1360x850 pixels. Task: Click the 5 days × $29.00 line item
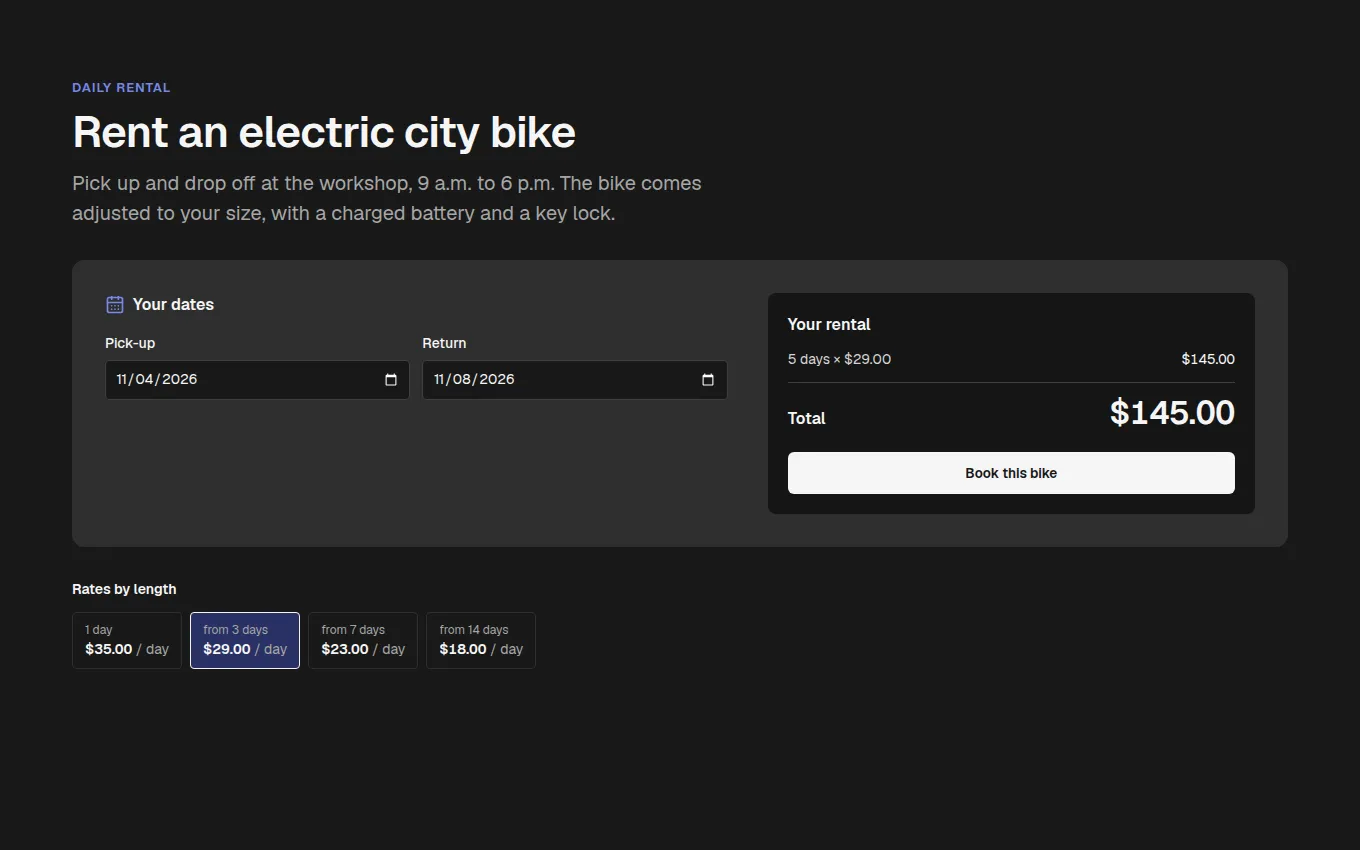point(839,359)
